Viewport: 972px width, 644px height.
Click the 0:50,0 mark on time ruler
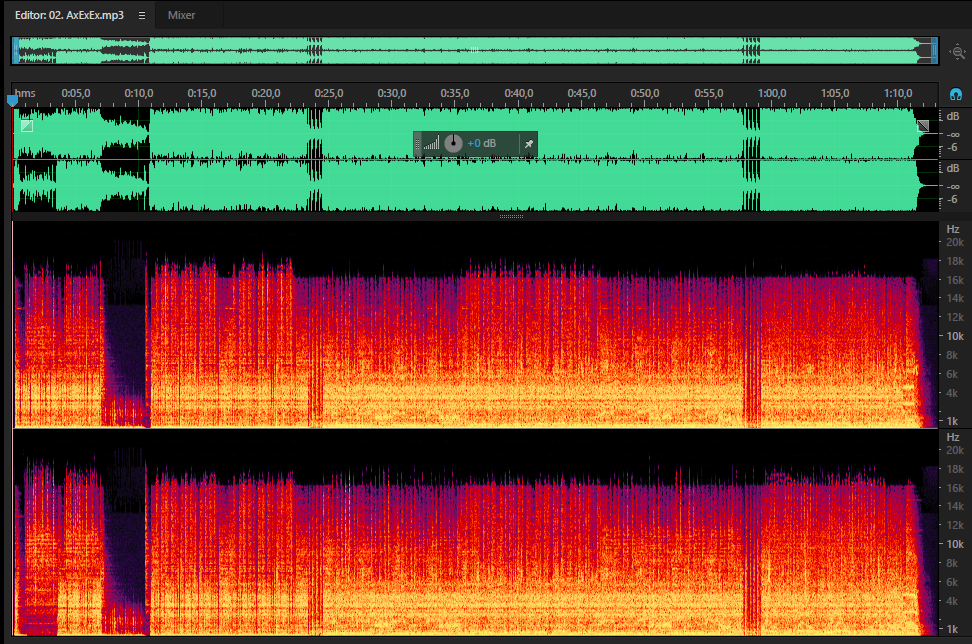point(645,93)
